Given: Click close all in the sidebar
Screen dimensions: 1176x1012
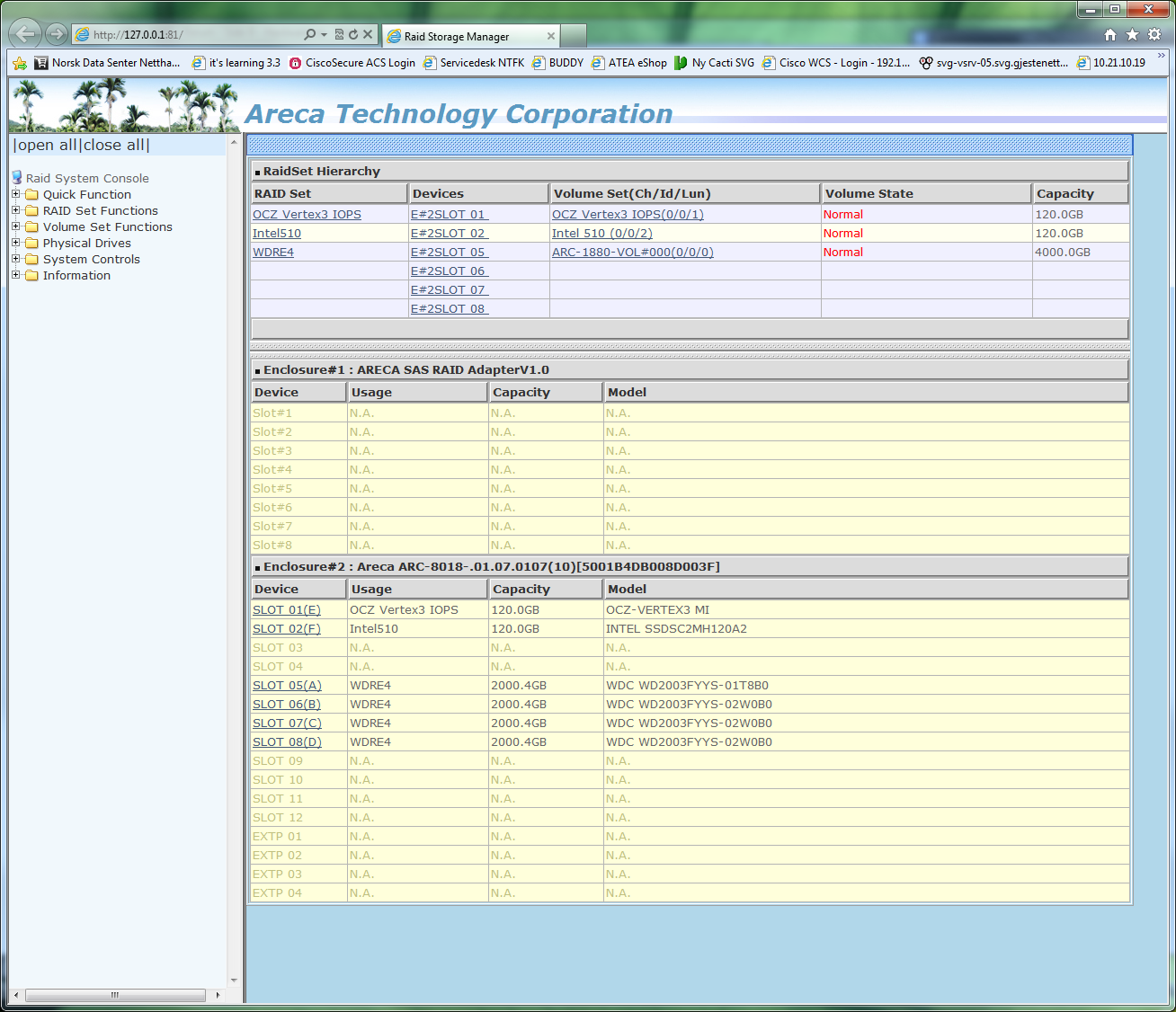Looking at the screenshot, I should [x=113, y=145].
